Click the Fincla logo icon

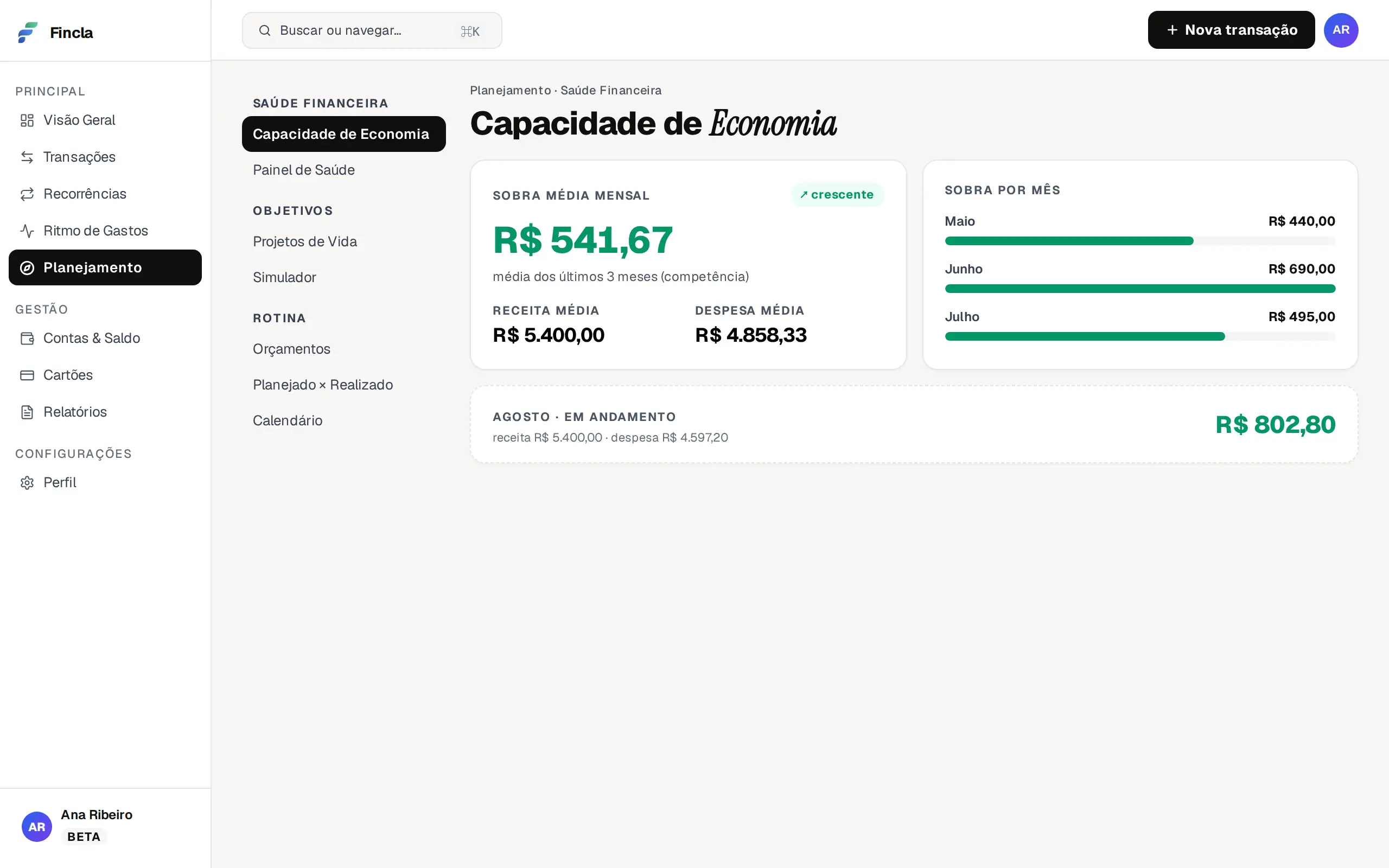[x=28, y=32]
